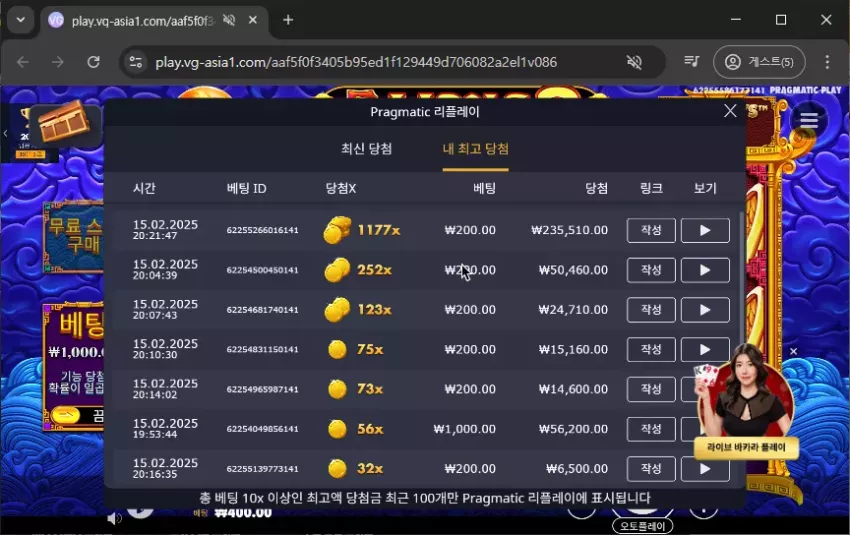The image size is (850, 535).
Task: Open tab search dropdown
Action: [x=21, y=20]
